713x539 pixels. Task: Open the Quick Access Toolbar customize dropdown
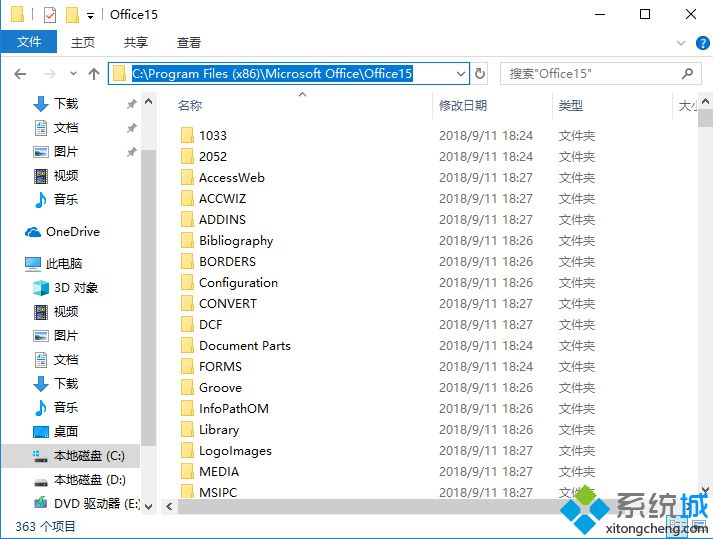tap(90, 15)
